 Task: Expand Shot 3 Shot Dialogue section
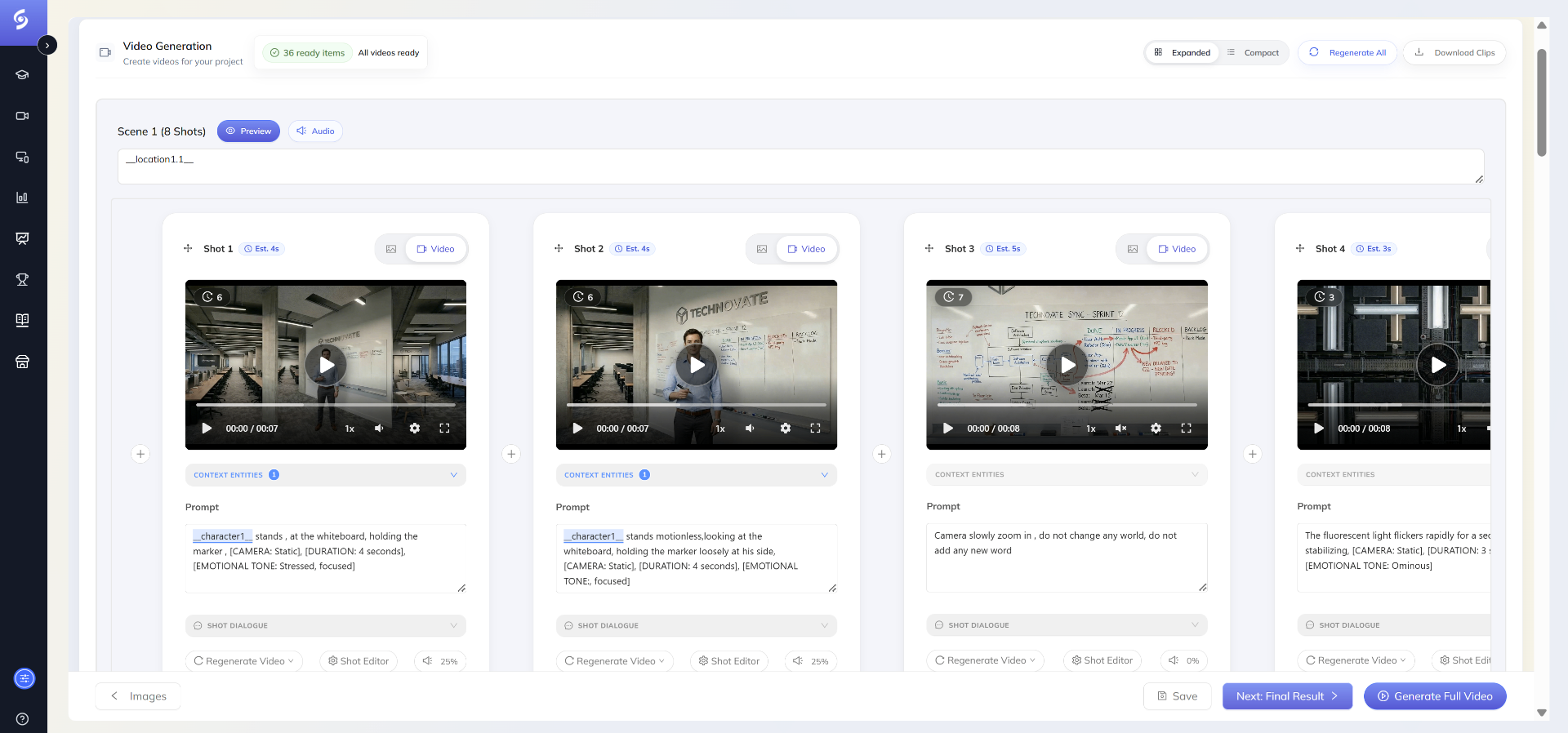(1067, 625)
